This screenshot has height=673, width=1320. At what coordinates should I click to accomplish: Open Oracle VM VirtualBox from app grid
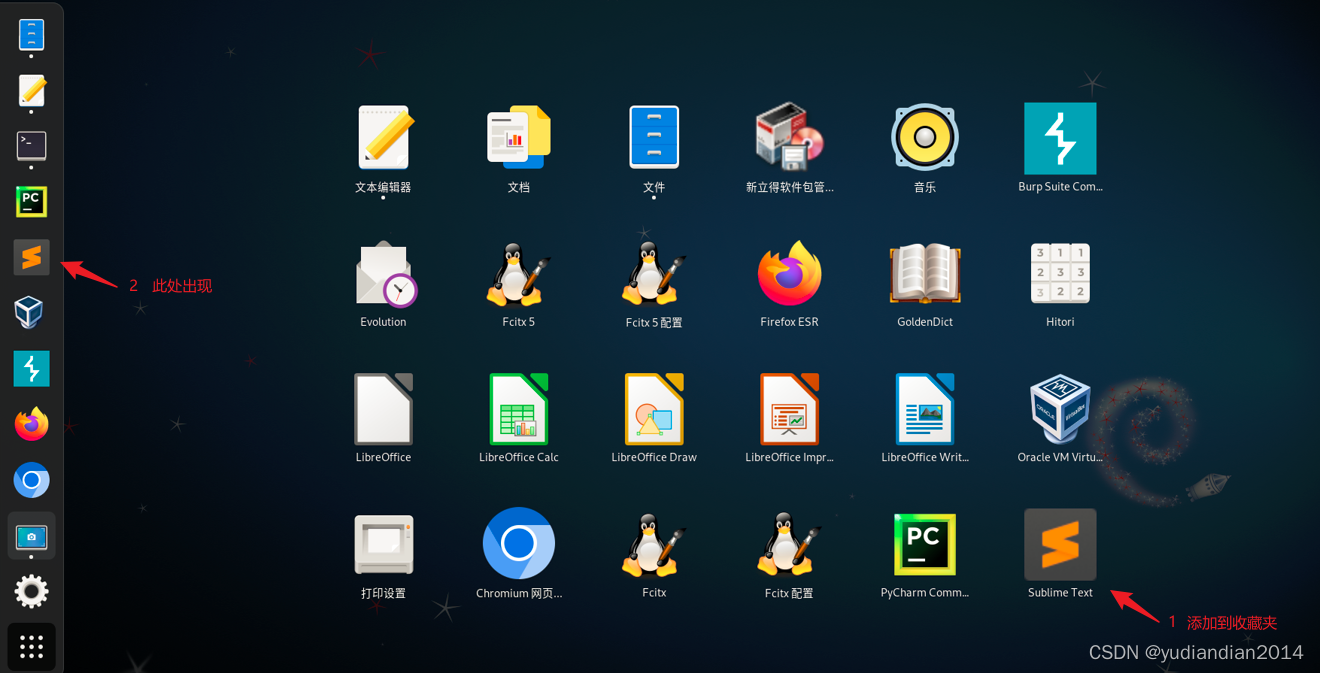tap(1060, 408)
